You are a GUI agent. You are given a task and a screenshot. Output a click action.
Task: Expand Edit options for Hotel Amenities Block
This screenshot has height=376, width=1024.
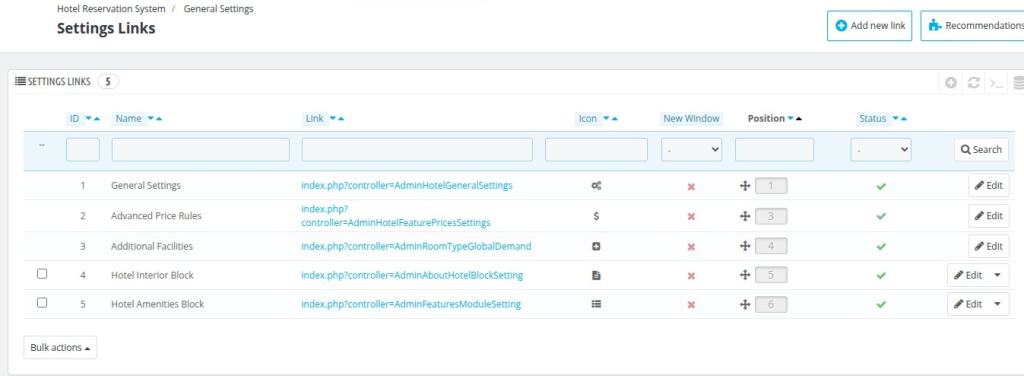(x=998, y=304)
